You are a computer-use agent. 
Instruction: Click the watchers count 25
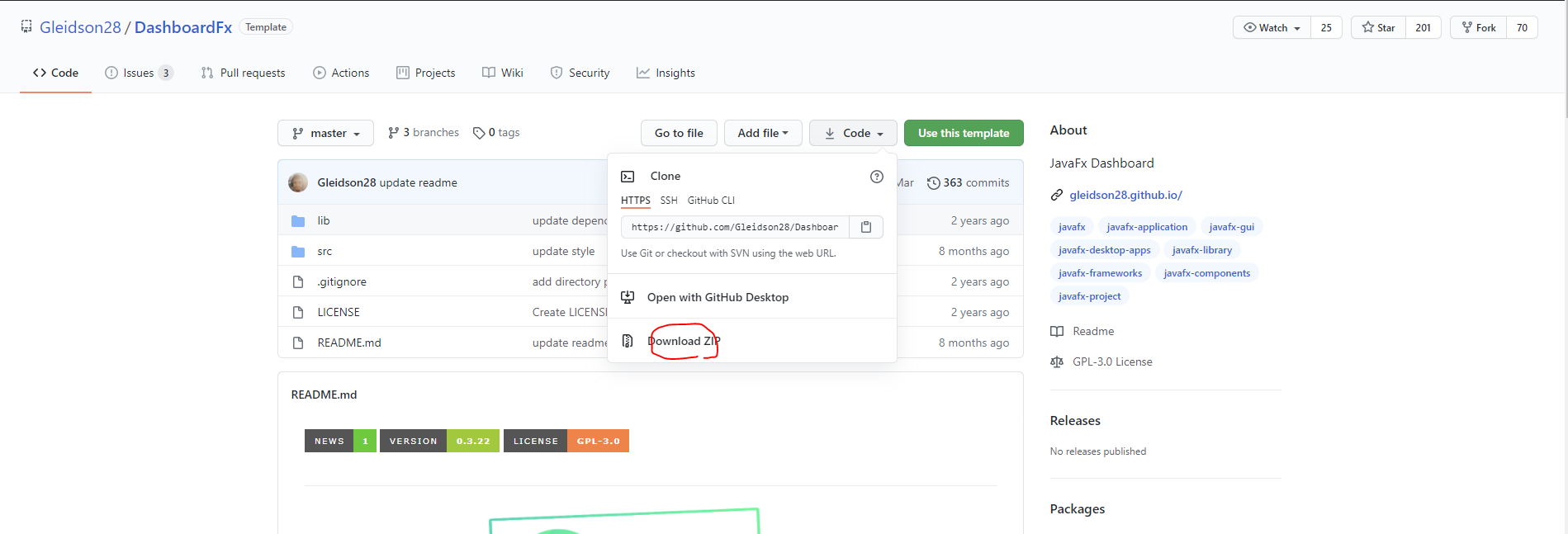1326,27
